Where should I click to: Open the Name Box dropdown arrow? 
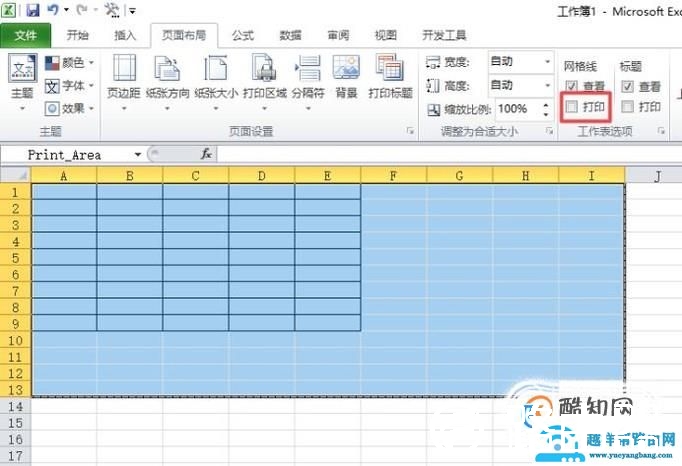coord(137,154)
